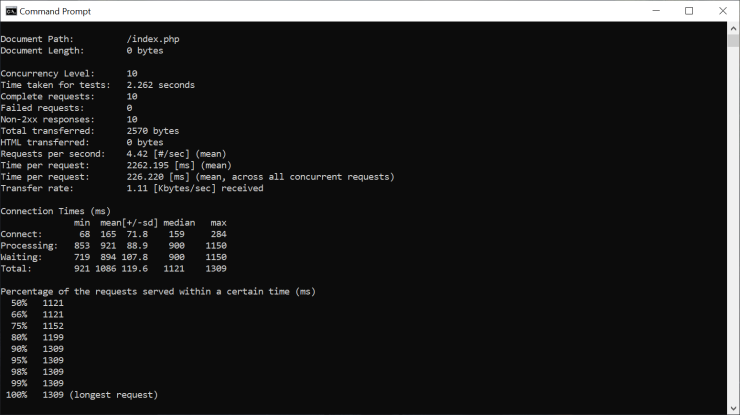Click the Non-2xx responses label
The width and height of the screenshot is (740, 415).
point(47,119)
